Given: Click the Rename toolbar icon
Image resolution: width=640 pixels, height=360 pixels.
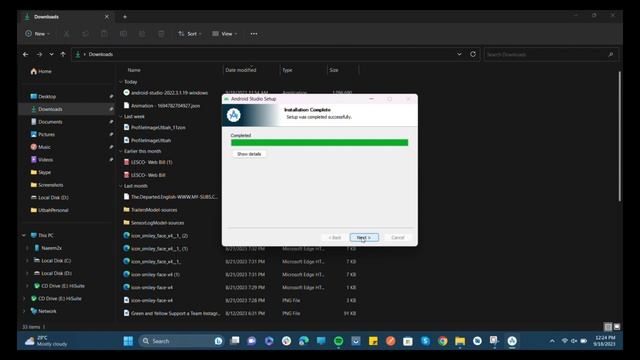Looking at the screenshot, I should click(123, 34).
